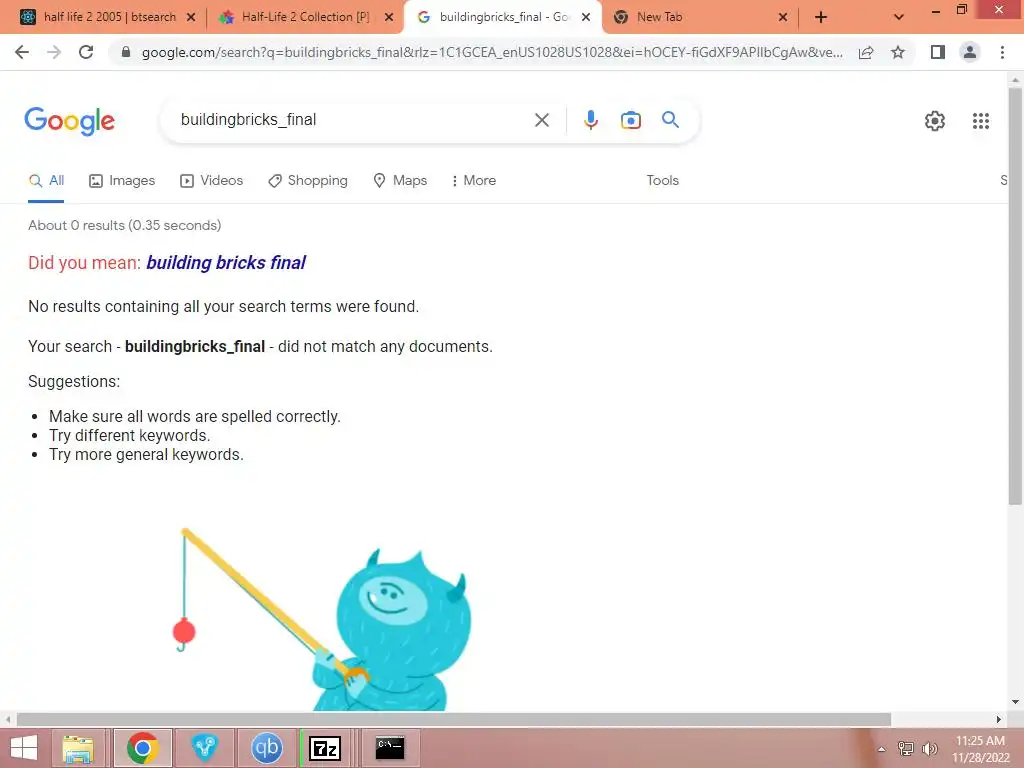Image resolution: width=1024 pixels, height=768 pixels.
Task: Close the buildingbricks_final tab
Action: click(x=586, y=17)
